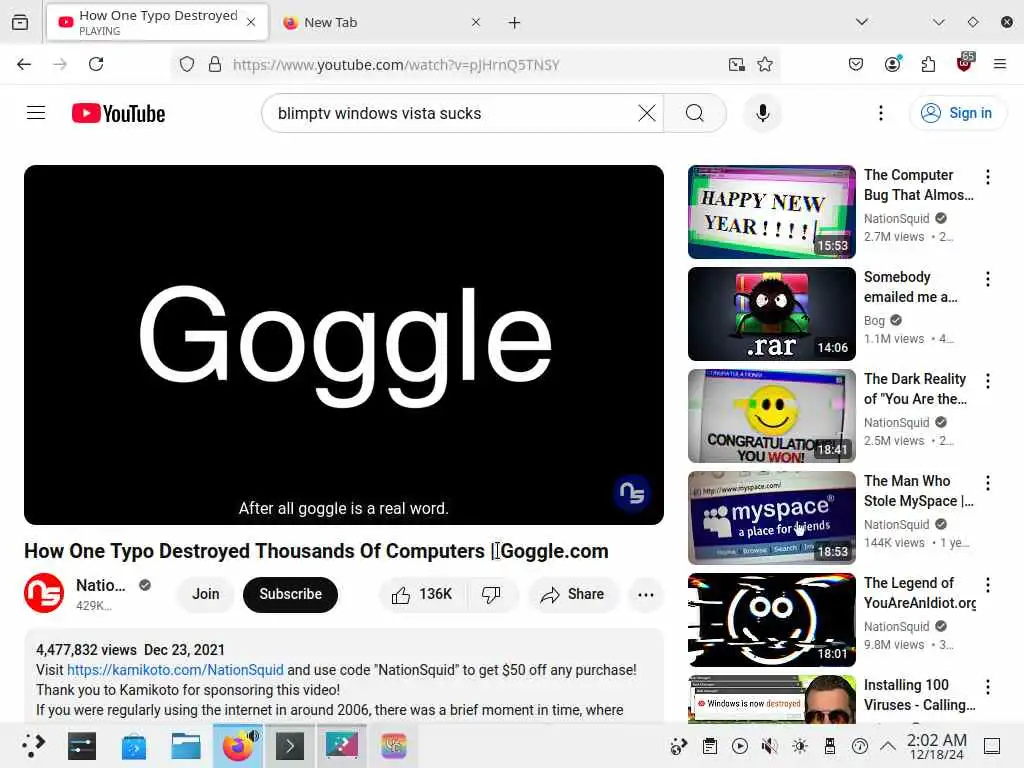Screen dimensions: 1024x768
Task: Open Firefox application hamburger menu
Action: pos(999,64)
